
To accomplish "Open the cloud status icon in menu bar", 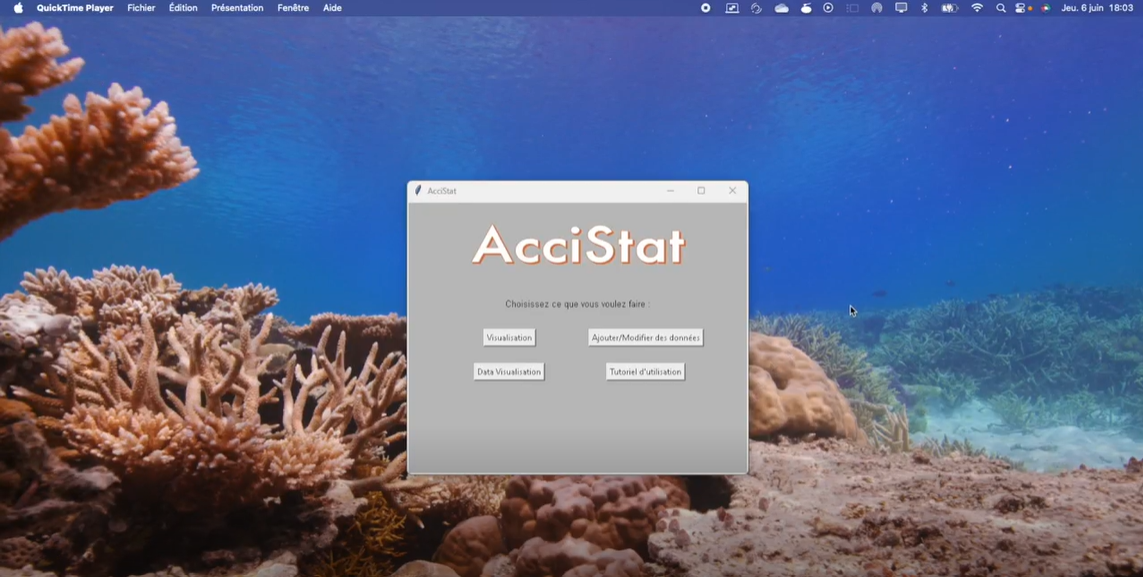I will click(781, 8).
